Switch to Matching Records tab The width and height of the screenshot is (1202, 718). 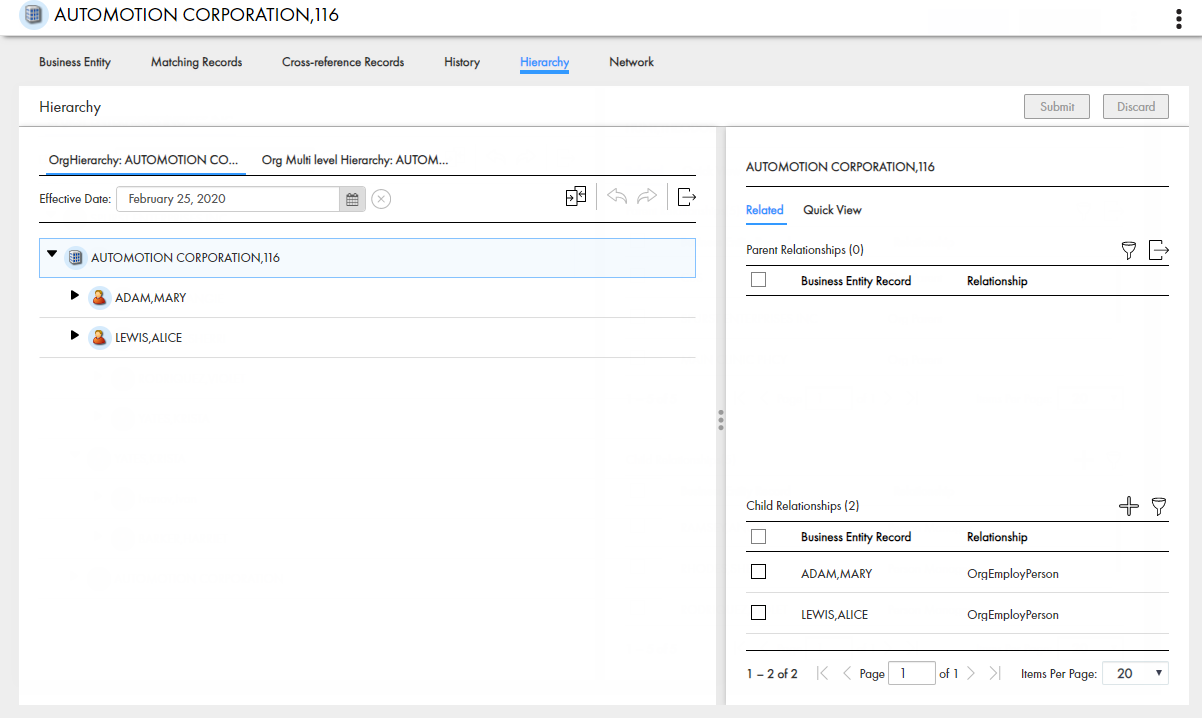[196, 62]
